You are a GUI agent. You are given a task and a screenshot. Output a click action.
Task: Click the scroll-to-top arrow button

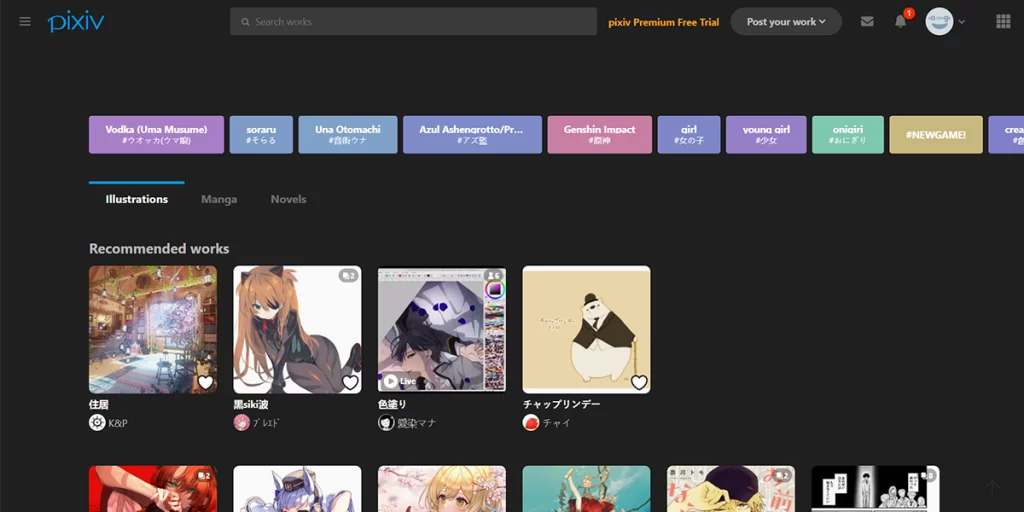pyautogui.click(x=993, y=487)
